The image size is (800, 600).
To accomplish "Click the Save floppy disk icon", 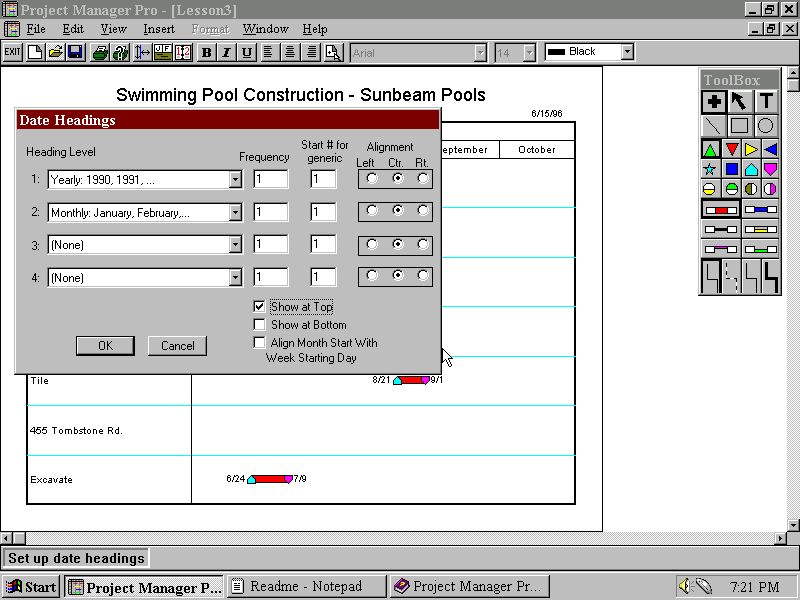I will point(75,52).
